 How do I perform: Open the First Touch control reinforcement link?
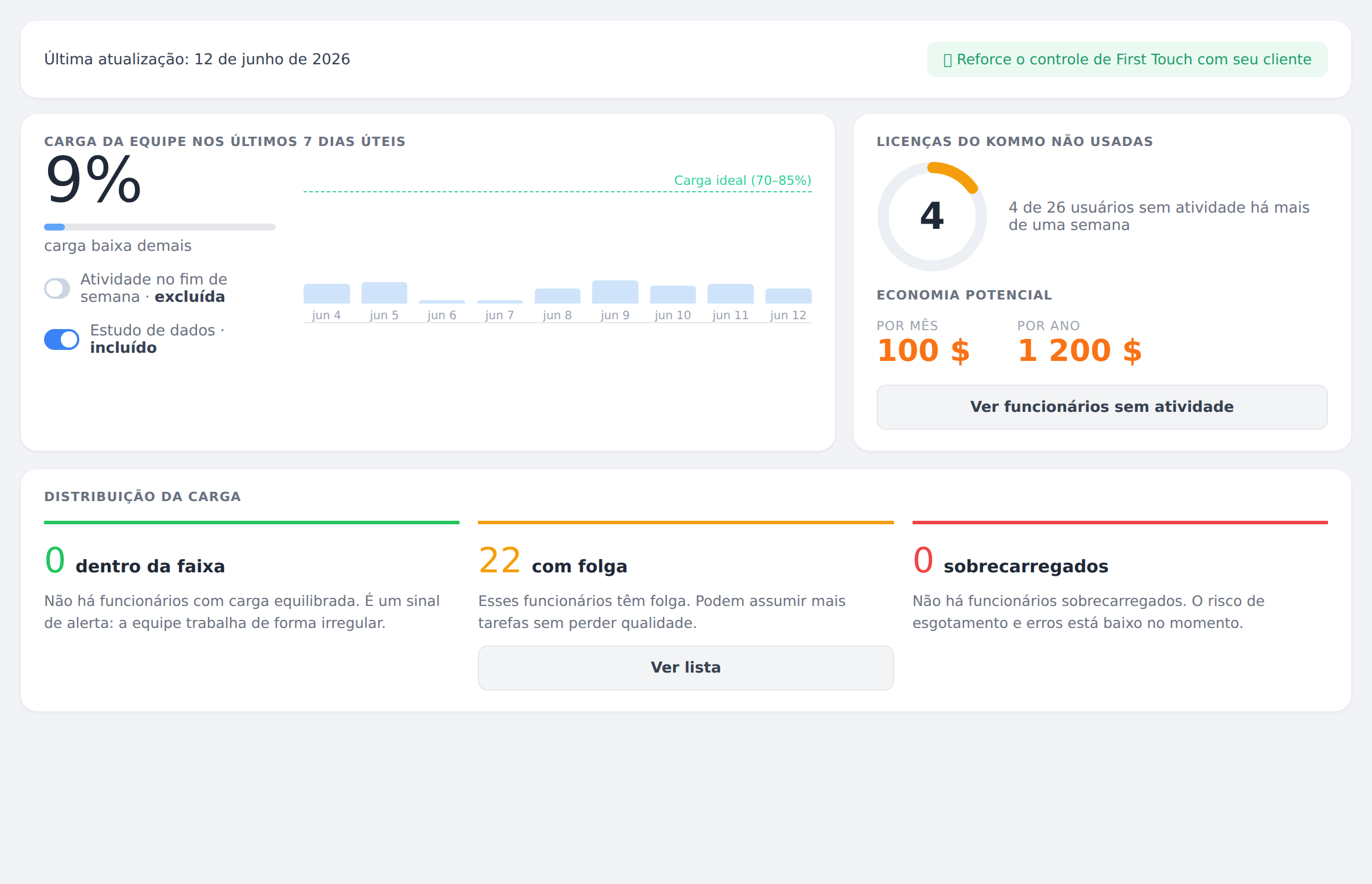pyautogui.click(x=1127, y=59)
